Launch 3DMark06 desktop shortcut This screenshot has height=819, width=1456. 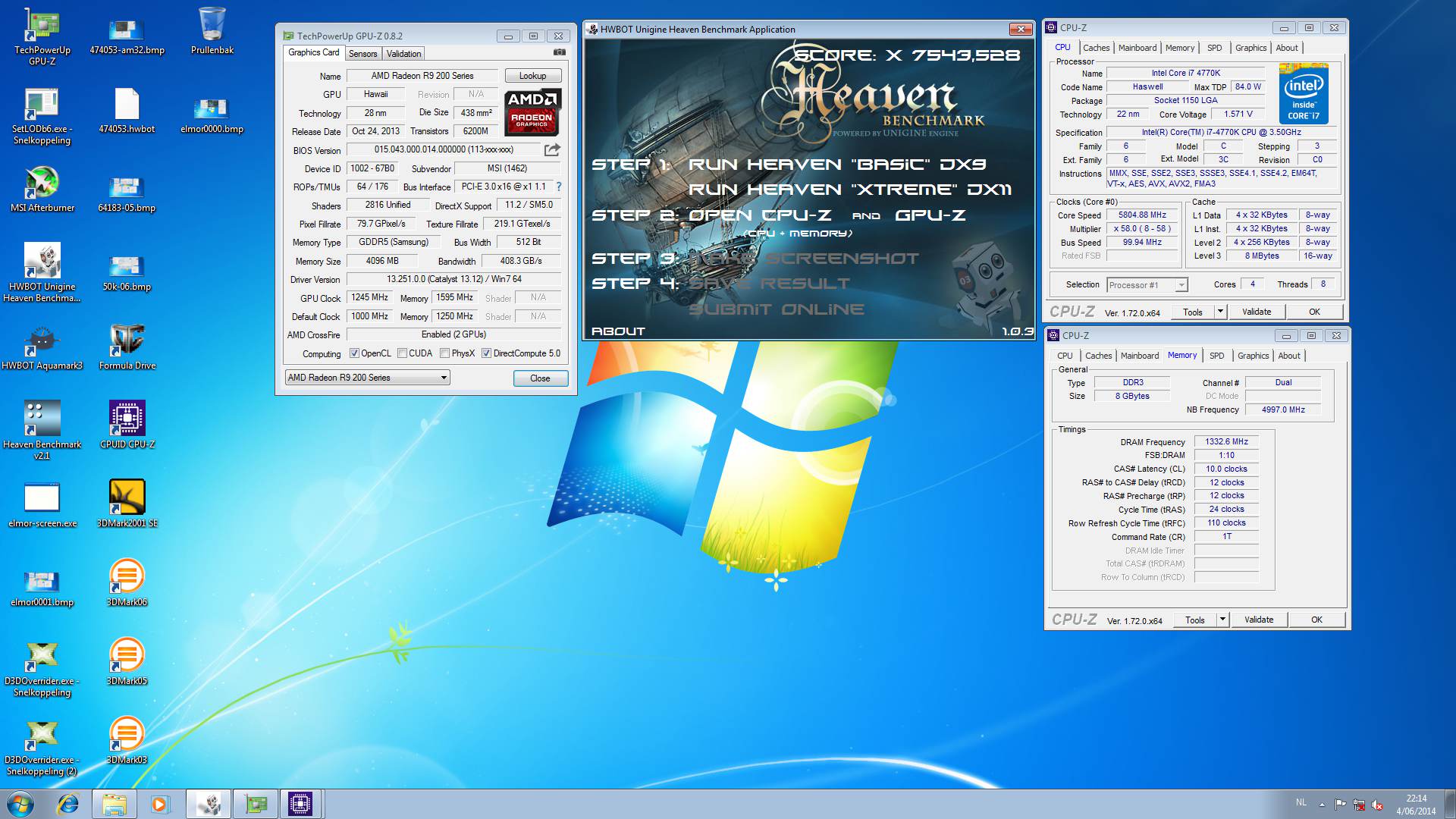pos(127,582)
